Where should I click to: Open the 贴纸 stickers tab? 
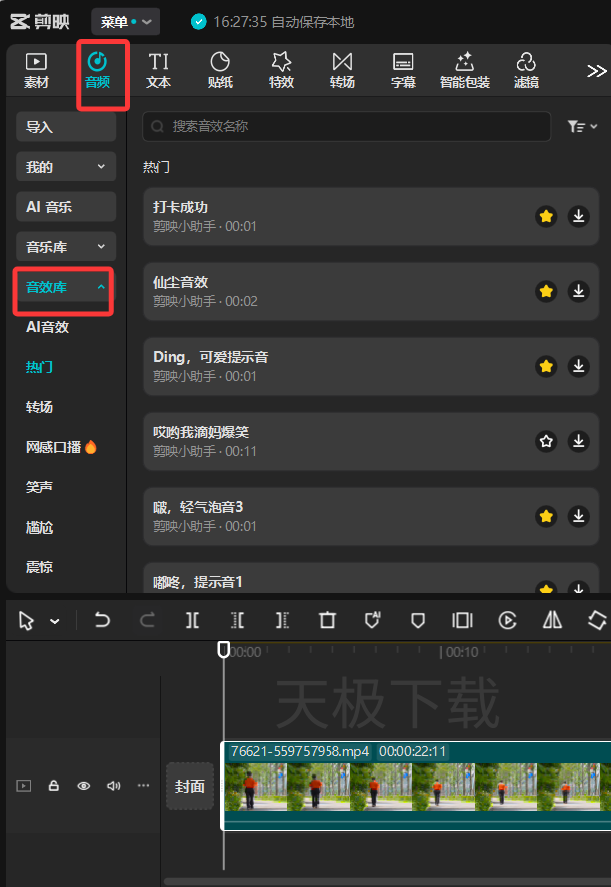[220, 70]
